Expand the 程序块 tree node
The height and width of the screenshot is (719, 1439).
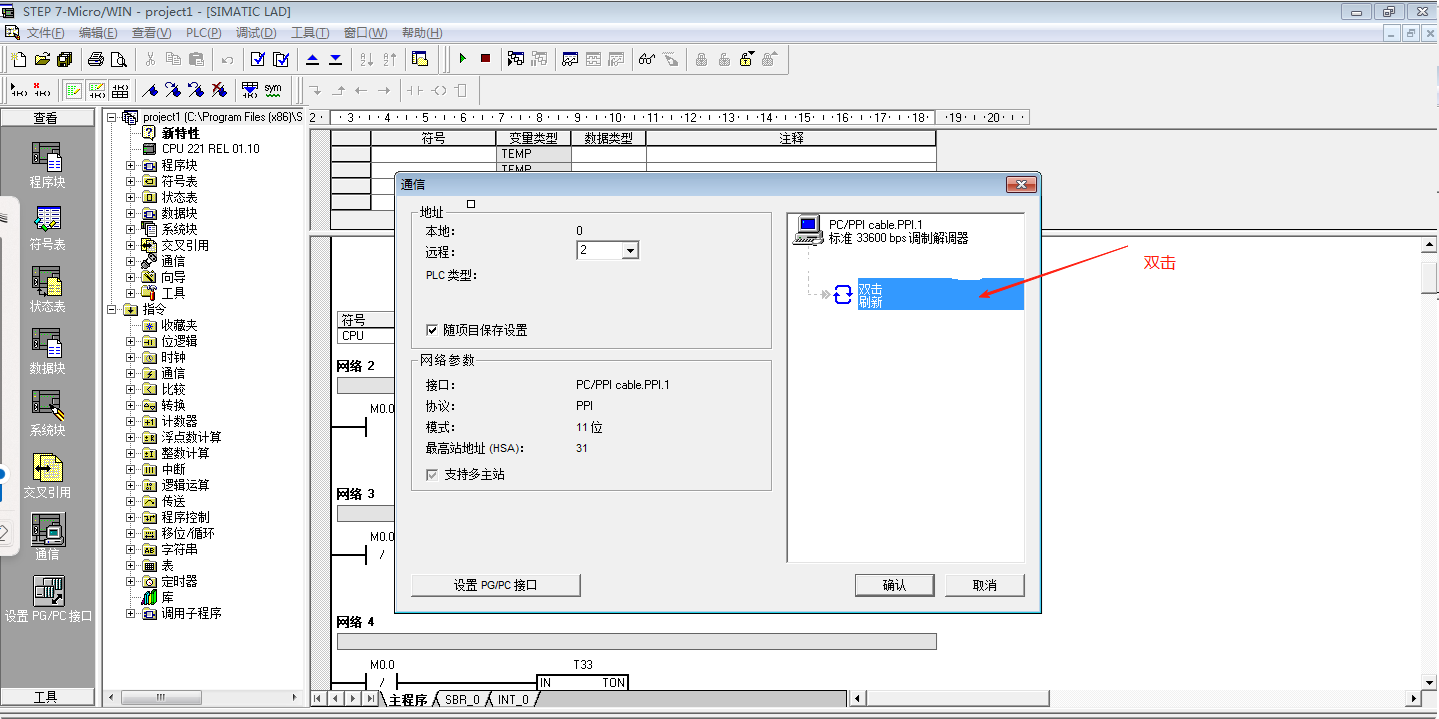tap(130, 165)
